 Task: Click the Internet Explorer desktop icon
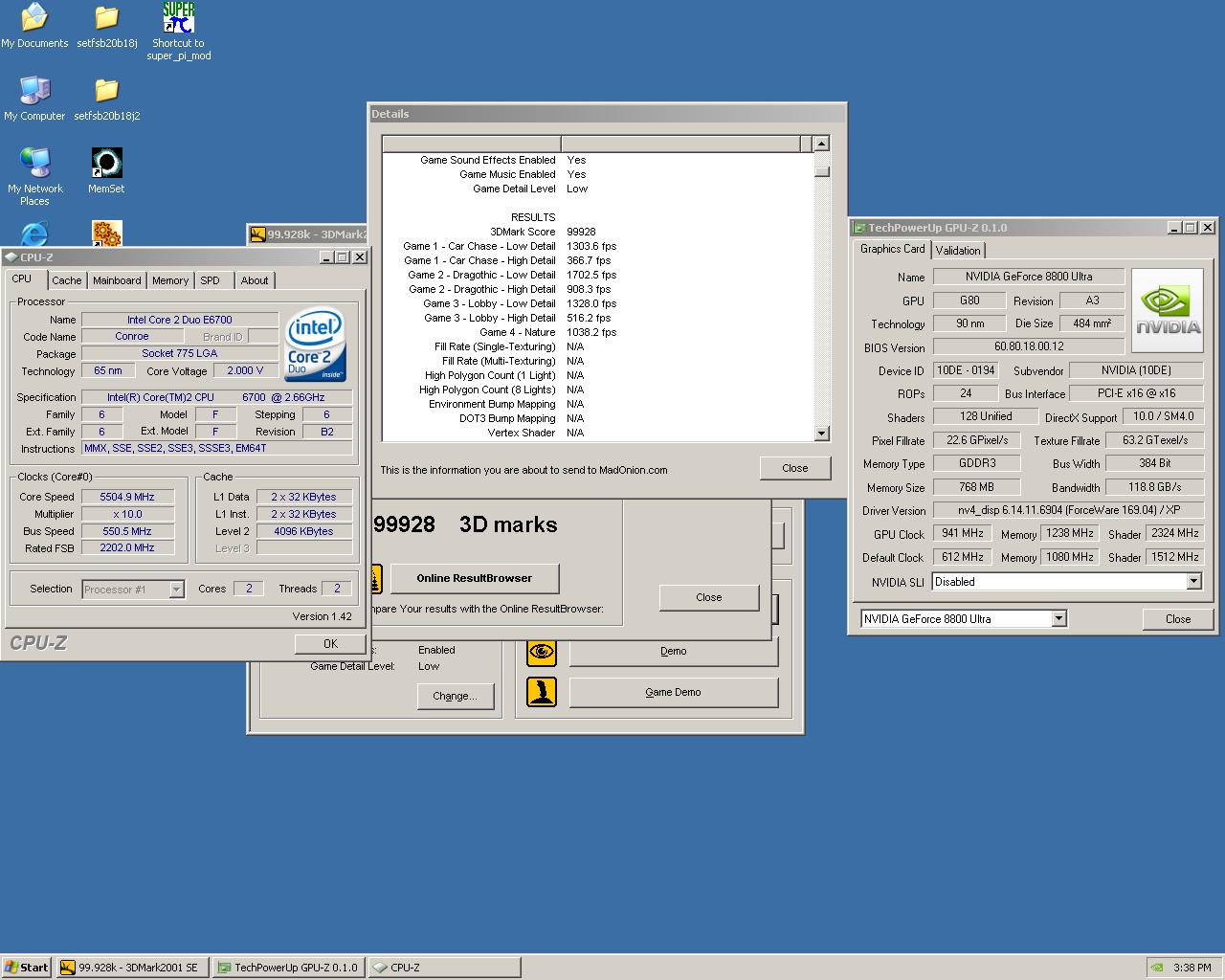[34, 234]
